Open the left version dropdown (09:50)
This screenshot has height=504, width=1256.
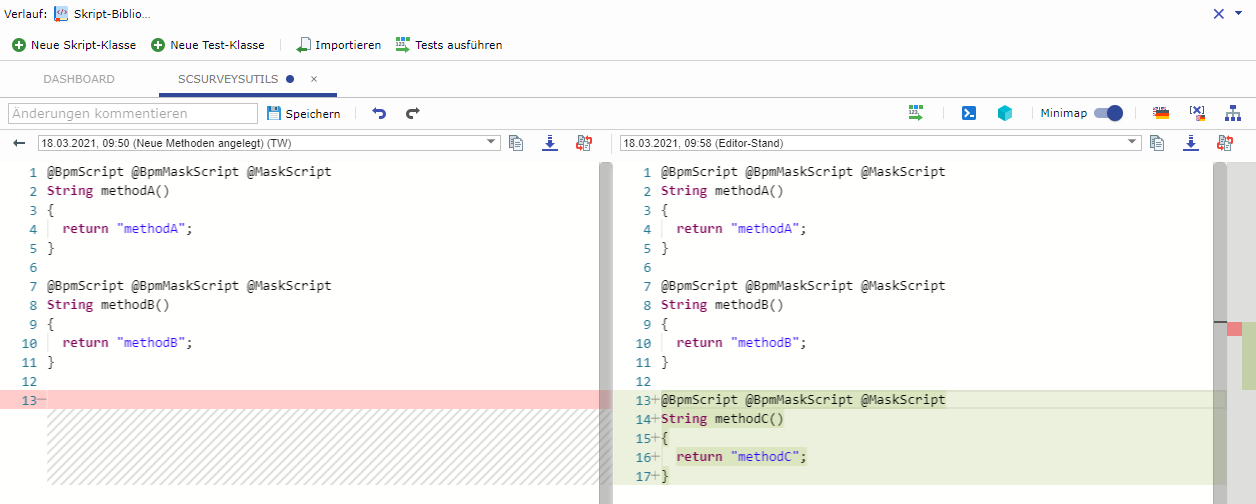point(268,143)
